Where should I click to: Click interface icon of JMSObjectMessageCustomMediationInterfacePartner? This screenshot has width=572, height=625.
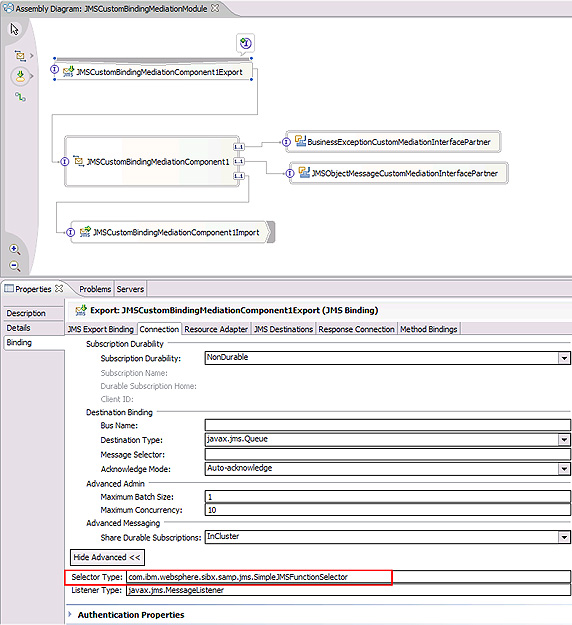coord(290,173)
